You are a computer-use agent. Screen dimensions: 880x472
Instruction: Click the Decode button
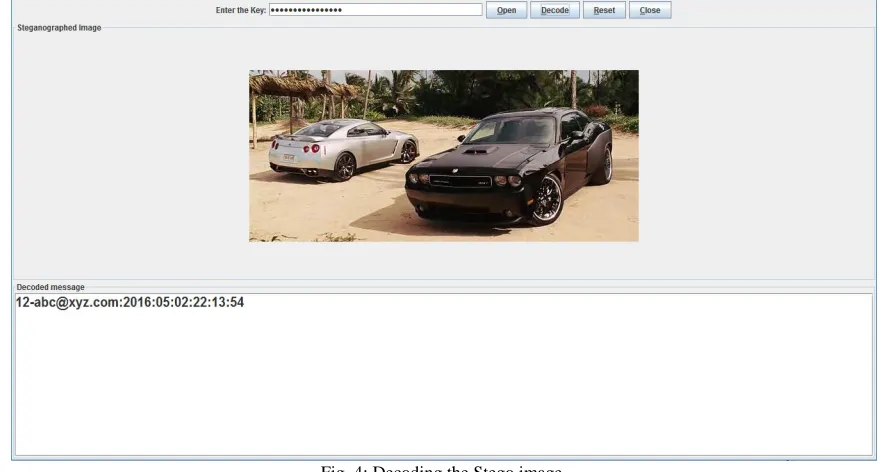coord(554,10)
